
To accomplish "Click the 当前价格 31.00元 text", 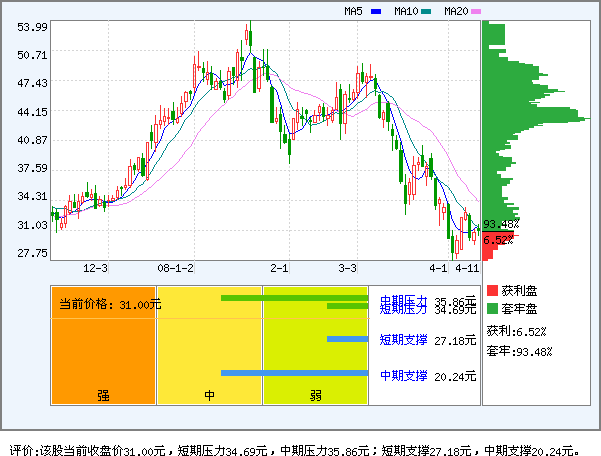I will [110, 304].
